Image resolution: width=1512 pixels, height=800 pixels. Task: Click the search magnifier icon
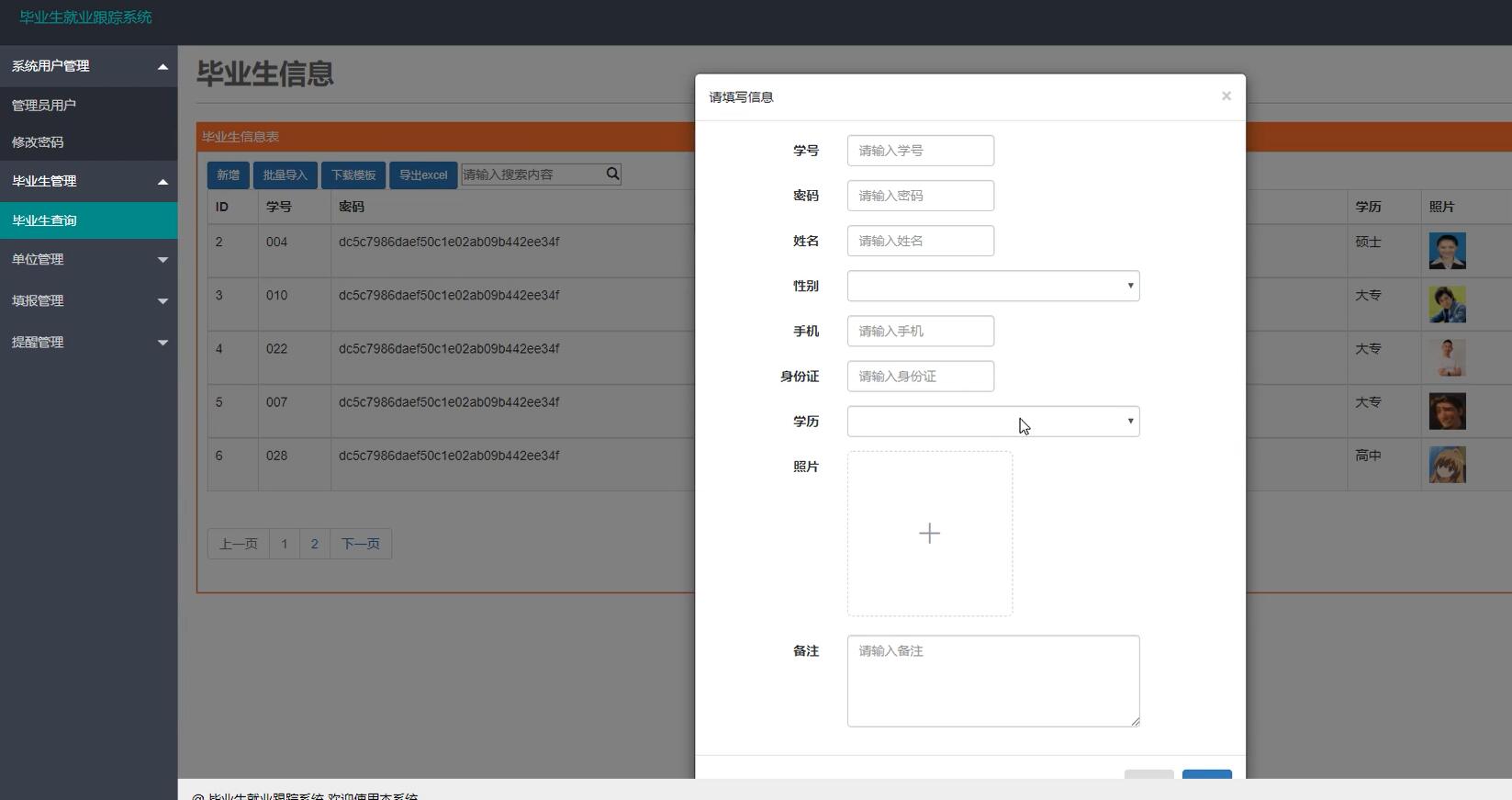[612, 174]
